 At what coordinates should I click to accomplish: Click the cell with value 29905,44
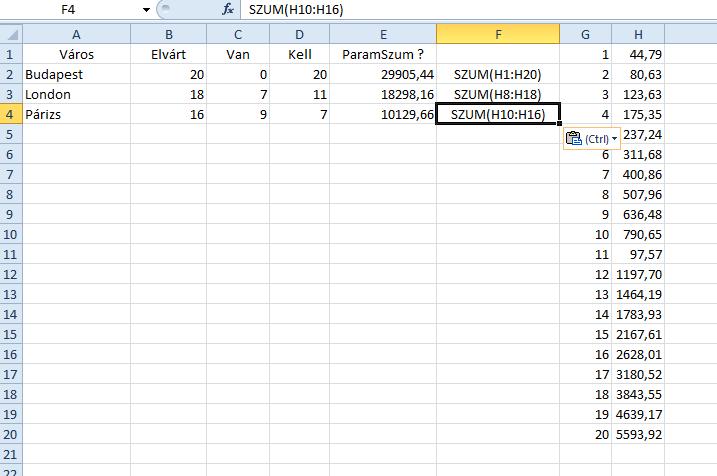click(x=383, y=75)
